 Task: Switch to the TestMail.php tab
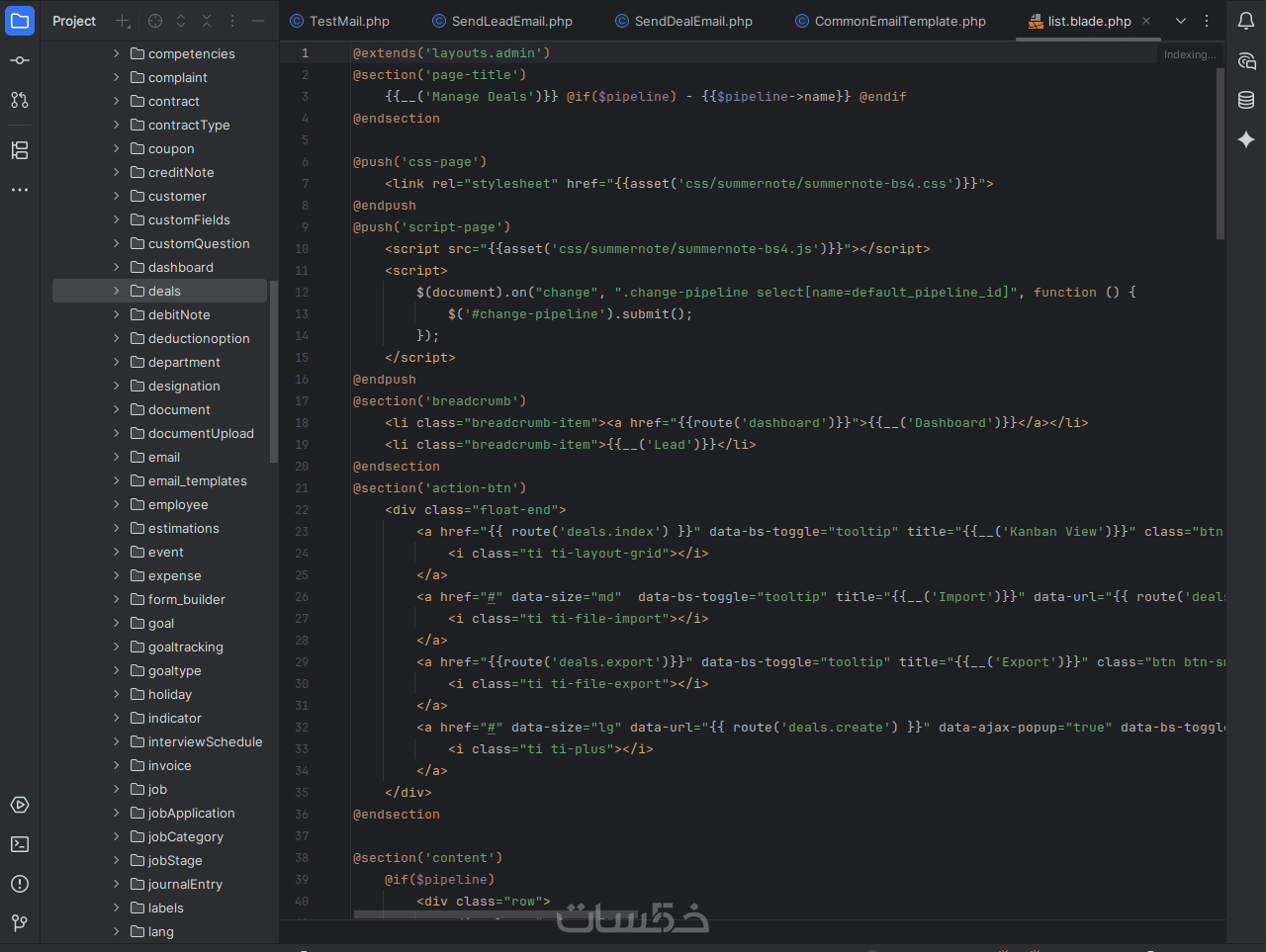(x=339, y=21)
